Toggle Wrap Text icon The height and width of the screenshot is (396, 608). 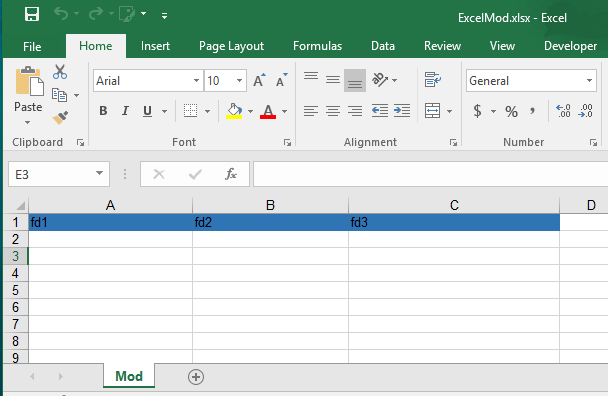[432, 80]
